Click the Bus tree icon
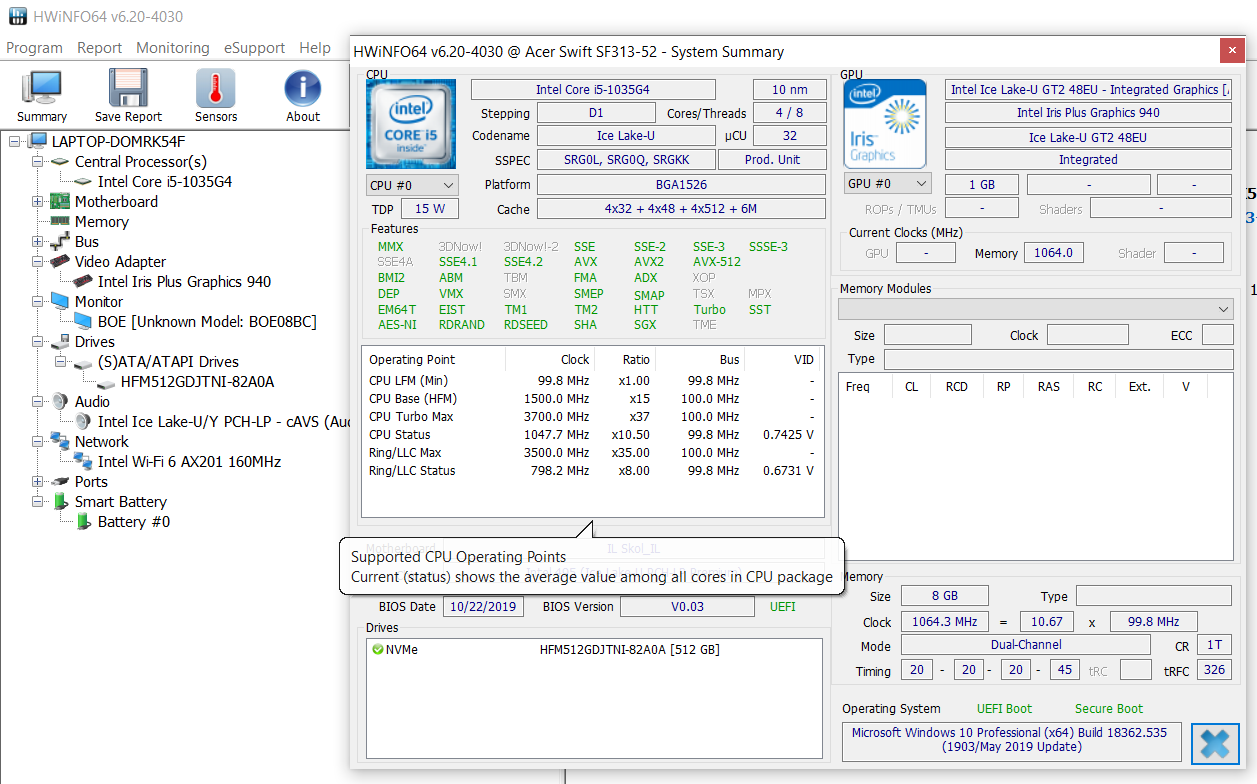Screen dimensions: 1257x784 click(62, 241)
